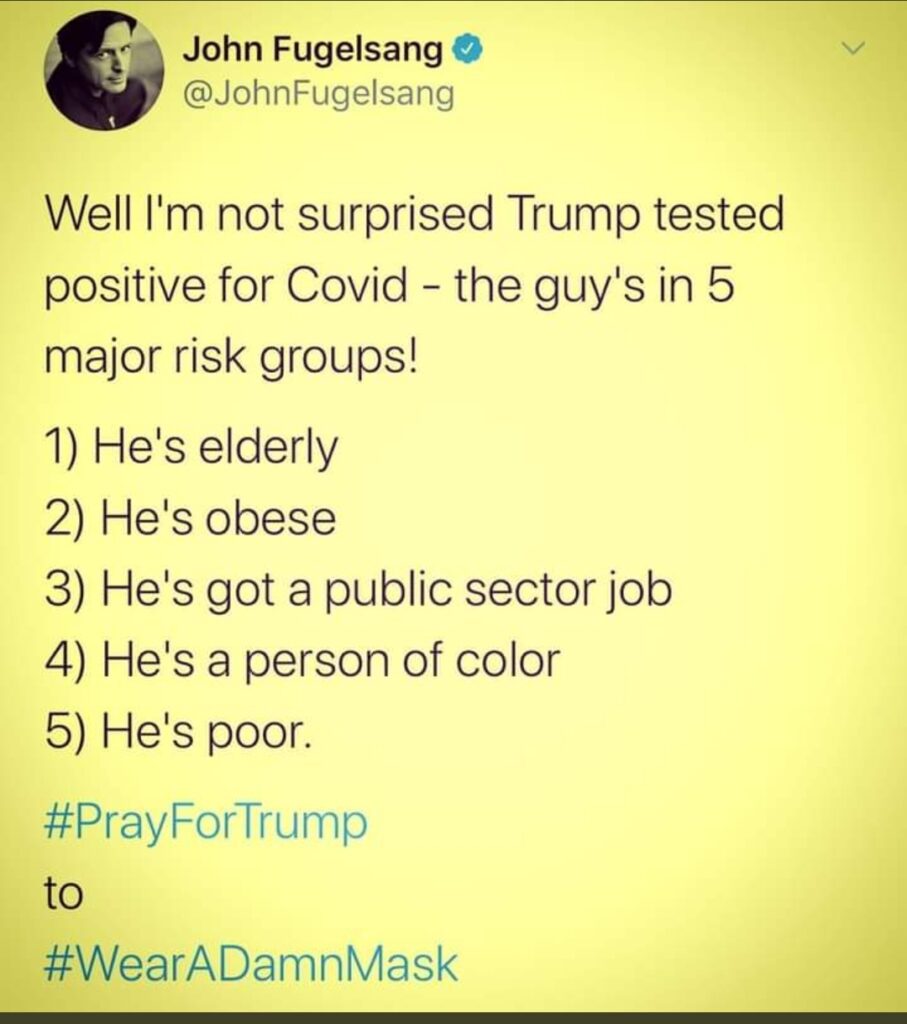Click the word "tested" in first line

[x=719, y=214]
